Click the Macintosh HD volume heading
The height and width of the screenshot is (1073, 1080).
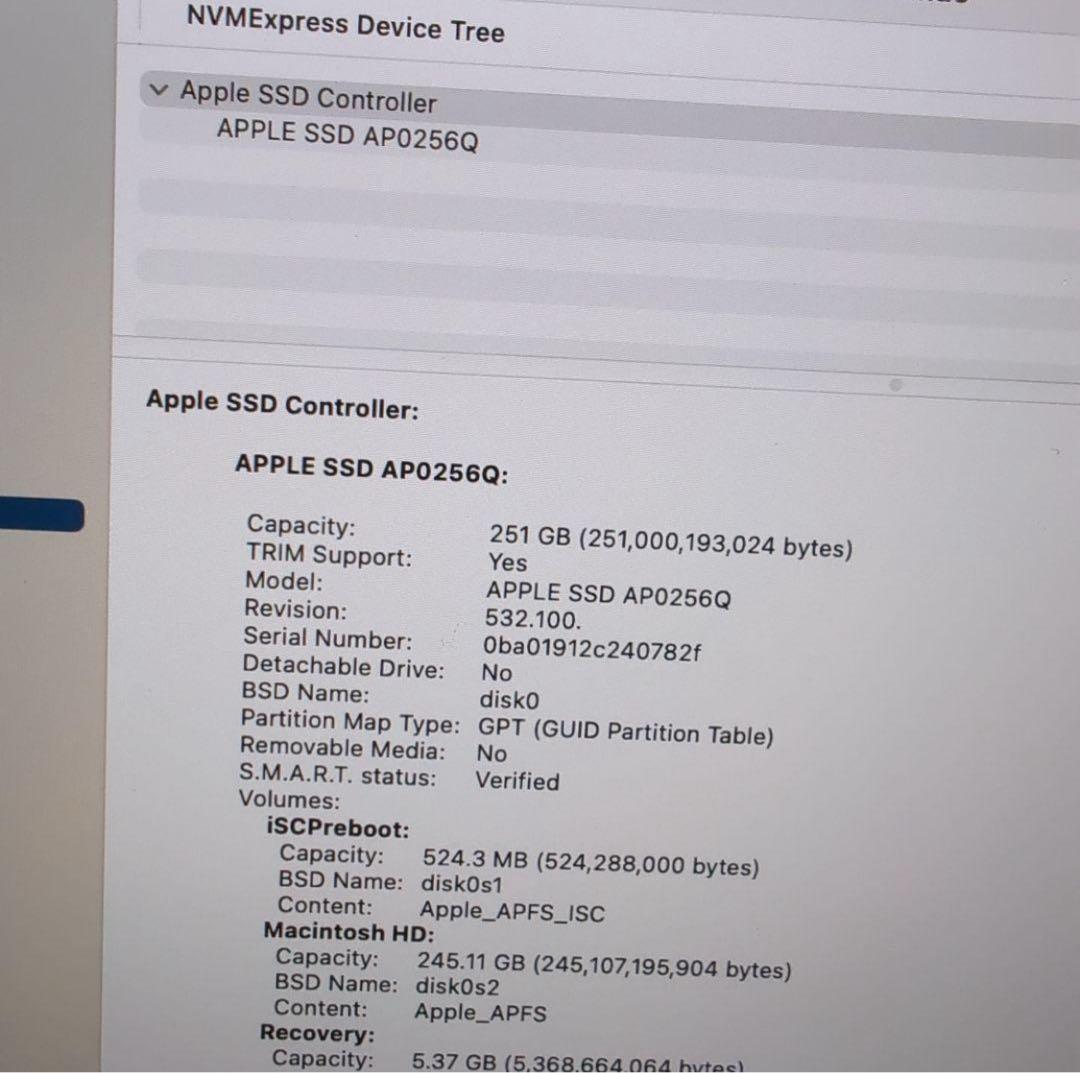click(348, 932)
